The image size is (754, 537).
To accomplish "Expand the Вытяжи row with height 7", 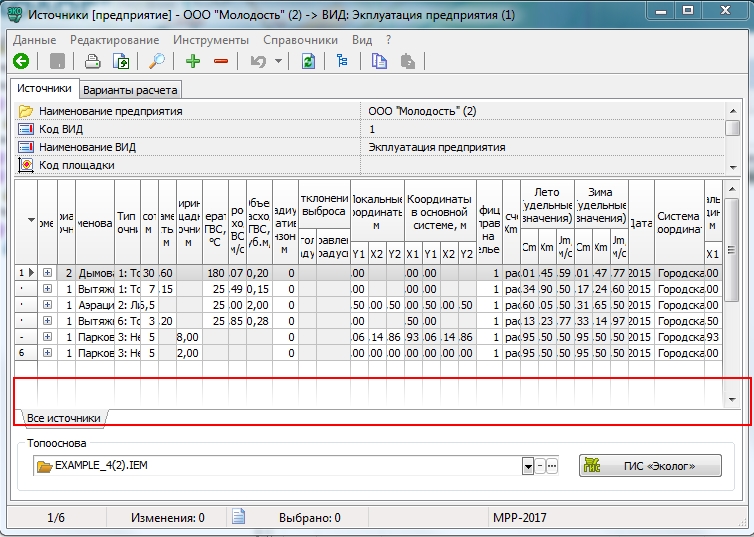I will tap(47, 288).
